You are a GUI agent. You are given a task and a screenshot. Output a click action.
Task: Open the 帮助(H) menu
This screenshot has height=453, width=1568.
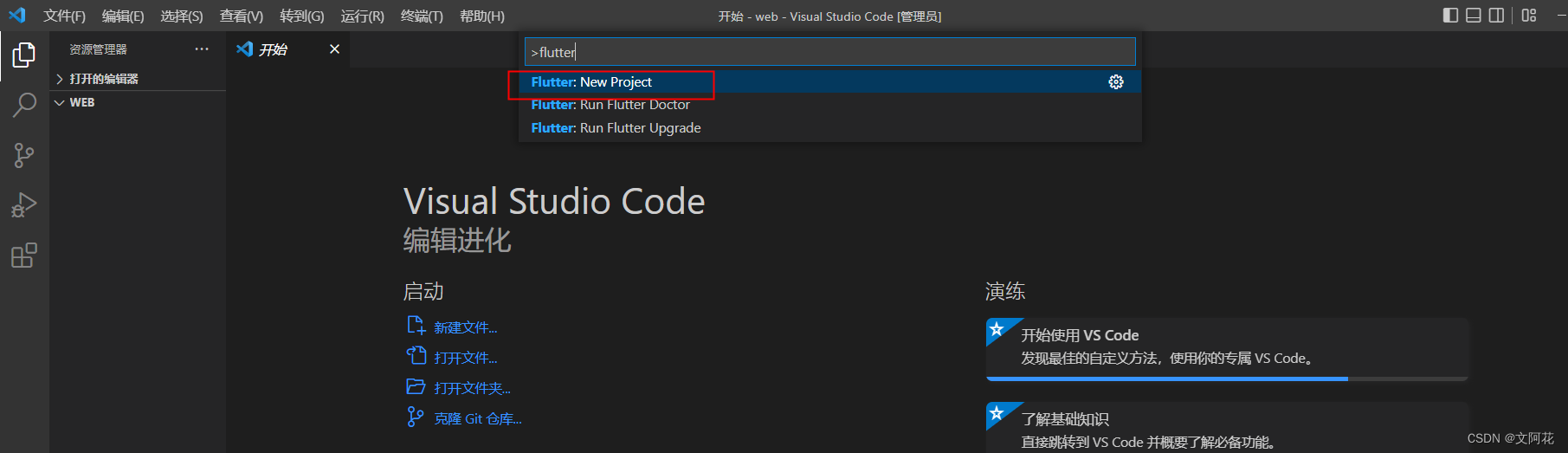[482, 16]
